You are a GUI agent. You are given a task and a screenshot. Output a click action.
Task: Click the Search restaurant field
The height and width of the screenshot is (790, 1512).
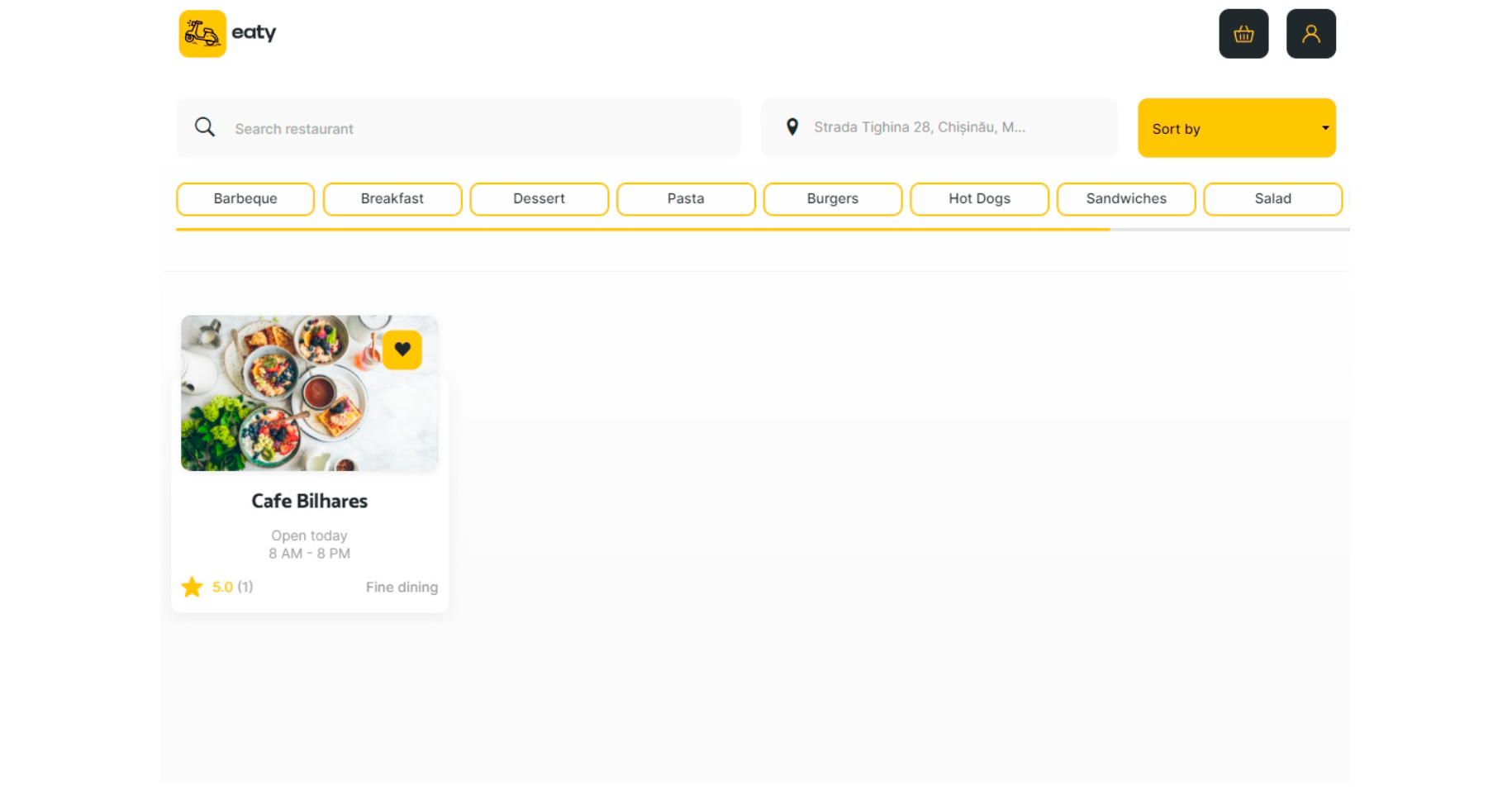click(x=459, y=128)
